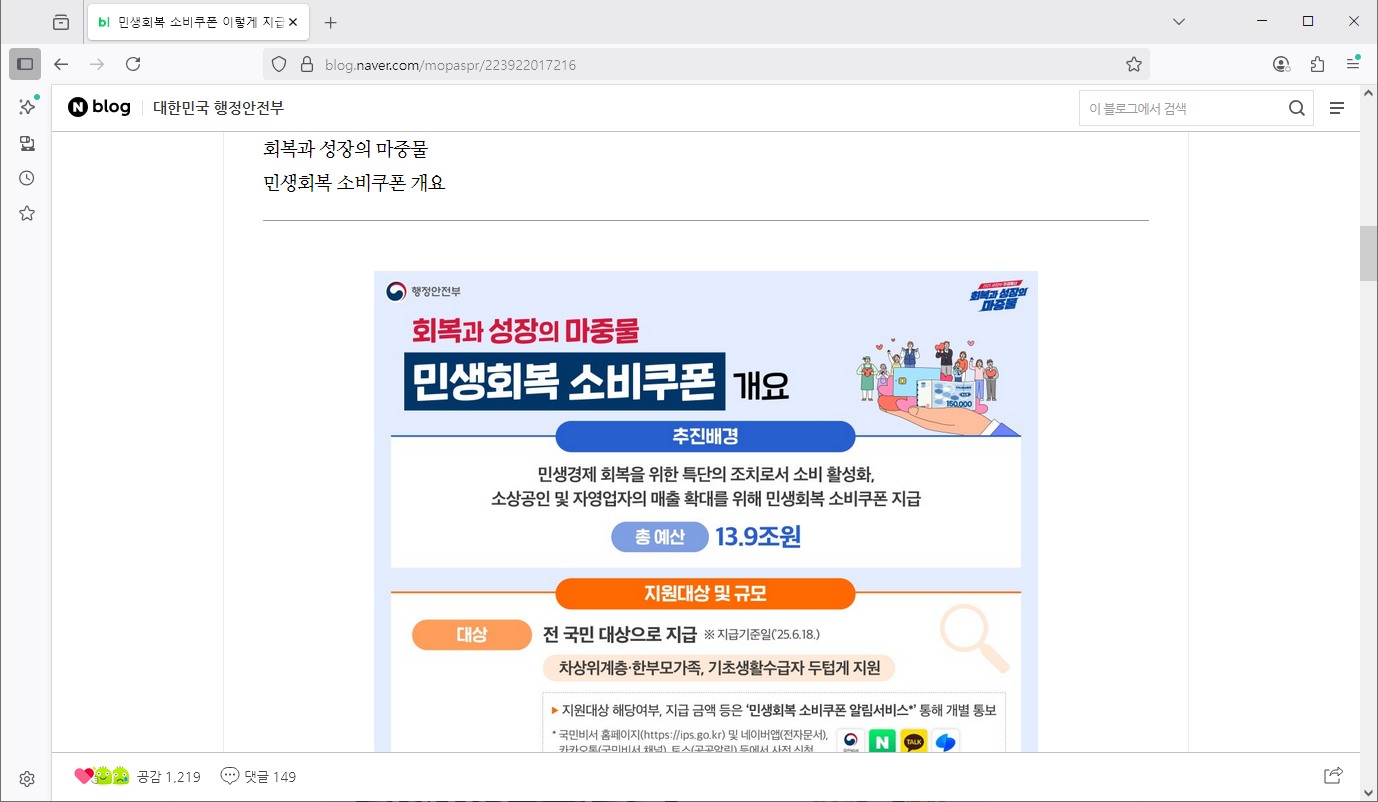Click the 대한민국 행정안전부 blog title
This screenshot has height=802, width=1378.
pos(218,108)
